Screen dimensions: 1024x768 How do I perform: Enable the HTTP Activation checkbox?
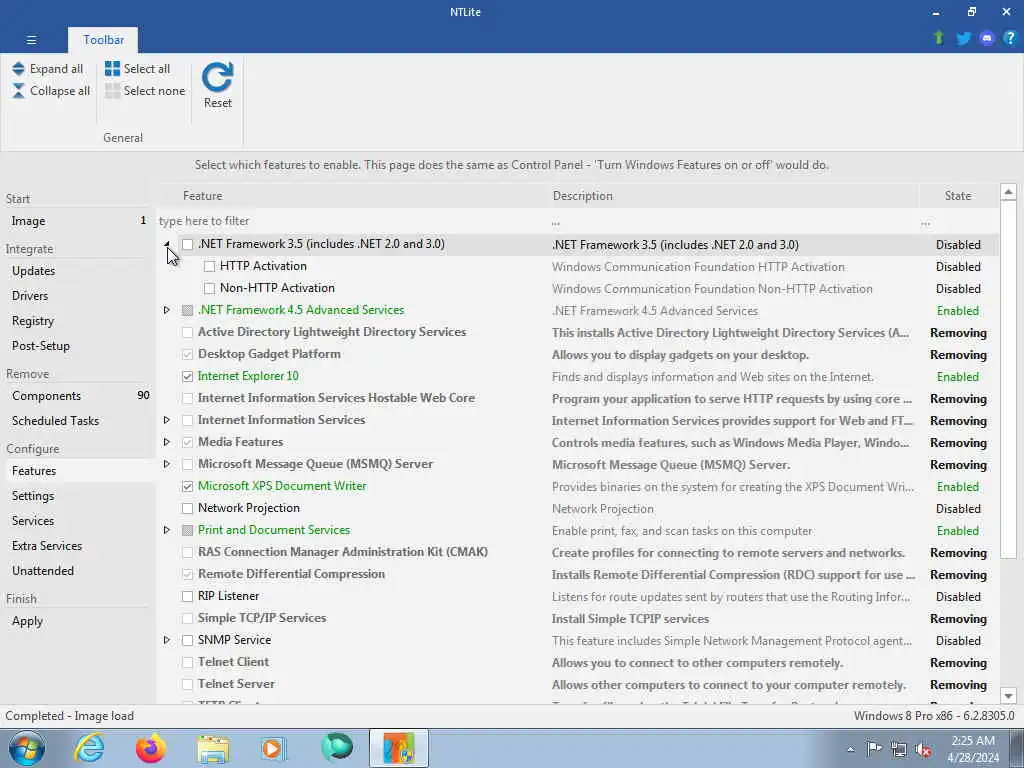click(209, 266)
